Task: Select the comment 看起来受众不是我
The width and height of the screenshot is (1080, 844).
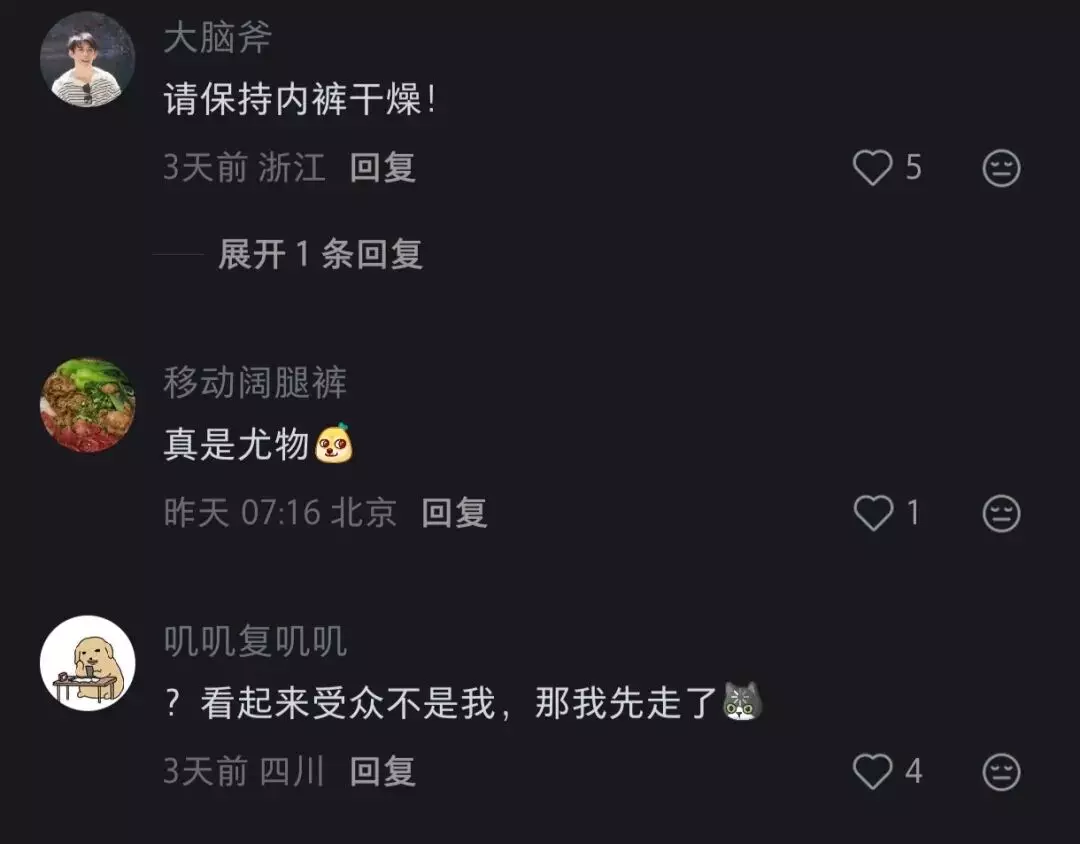Action: tap(347, 703)
